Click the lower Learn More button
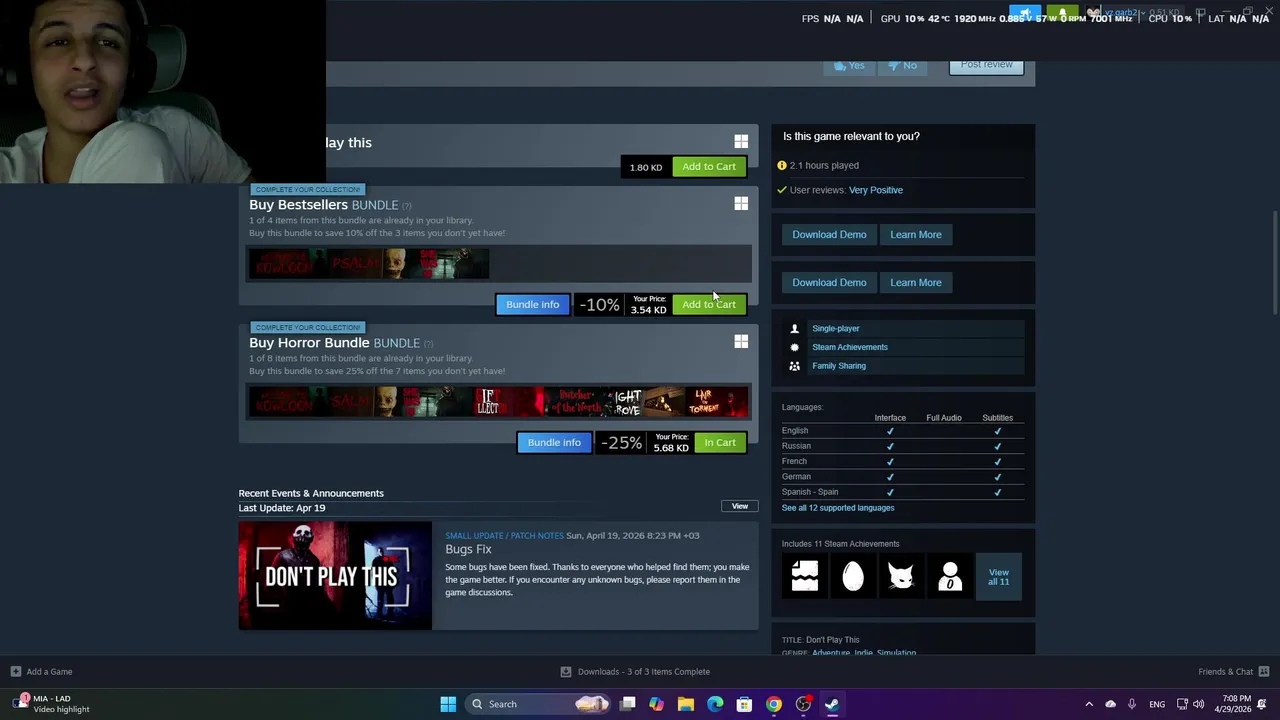Screen dimensions: 1280x720 coord(916,282)
